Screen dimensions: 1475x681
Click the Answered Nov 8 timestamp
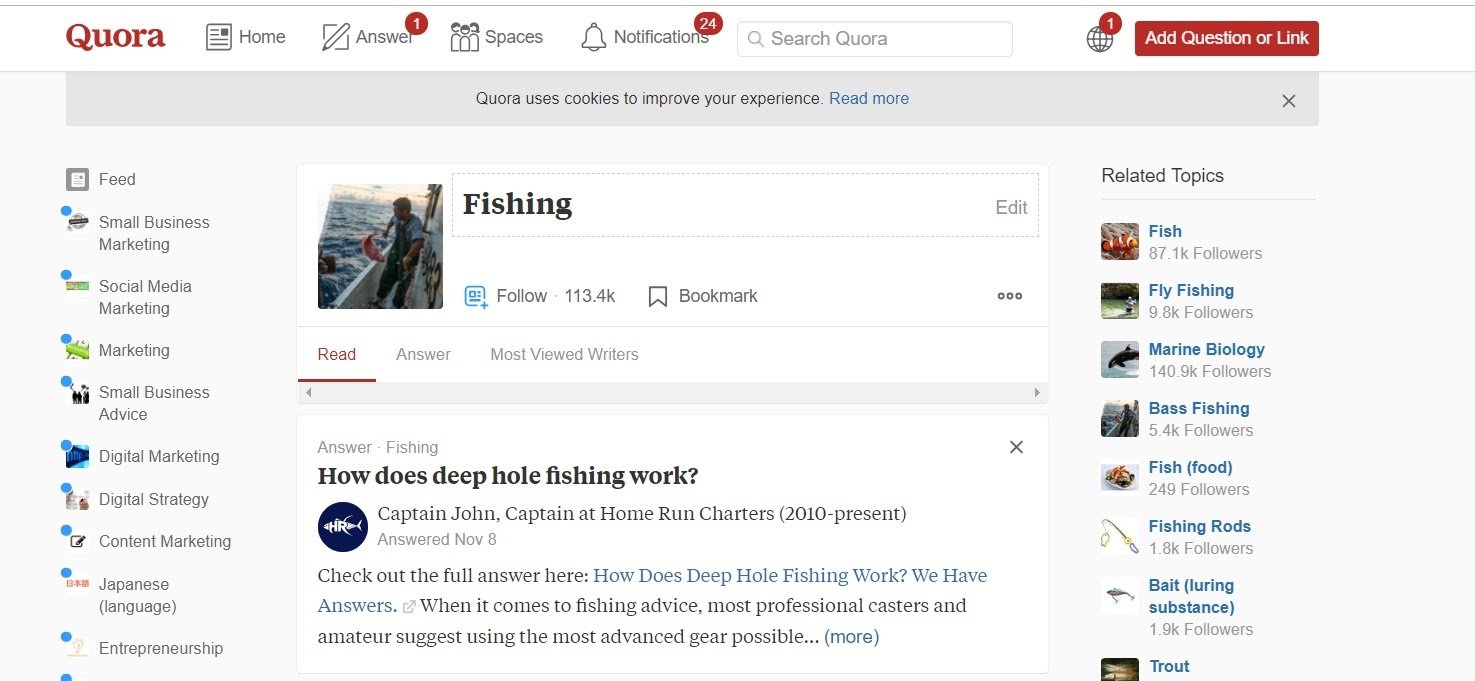pos(437,539)
